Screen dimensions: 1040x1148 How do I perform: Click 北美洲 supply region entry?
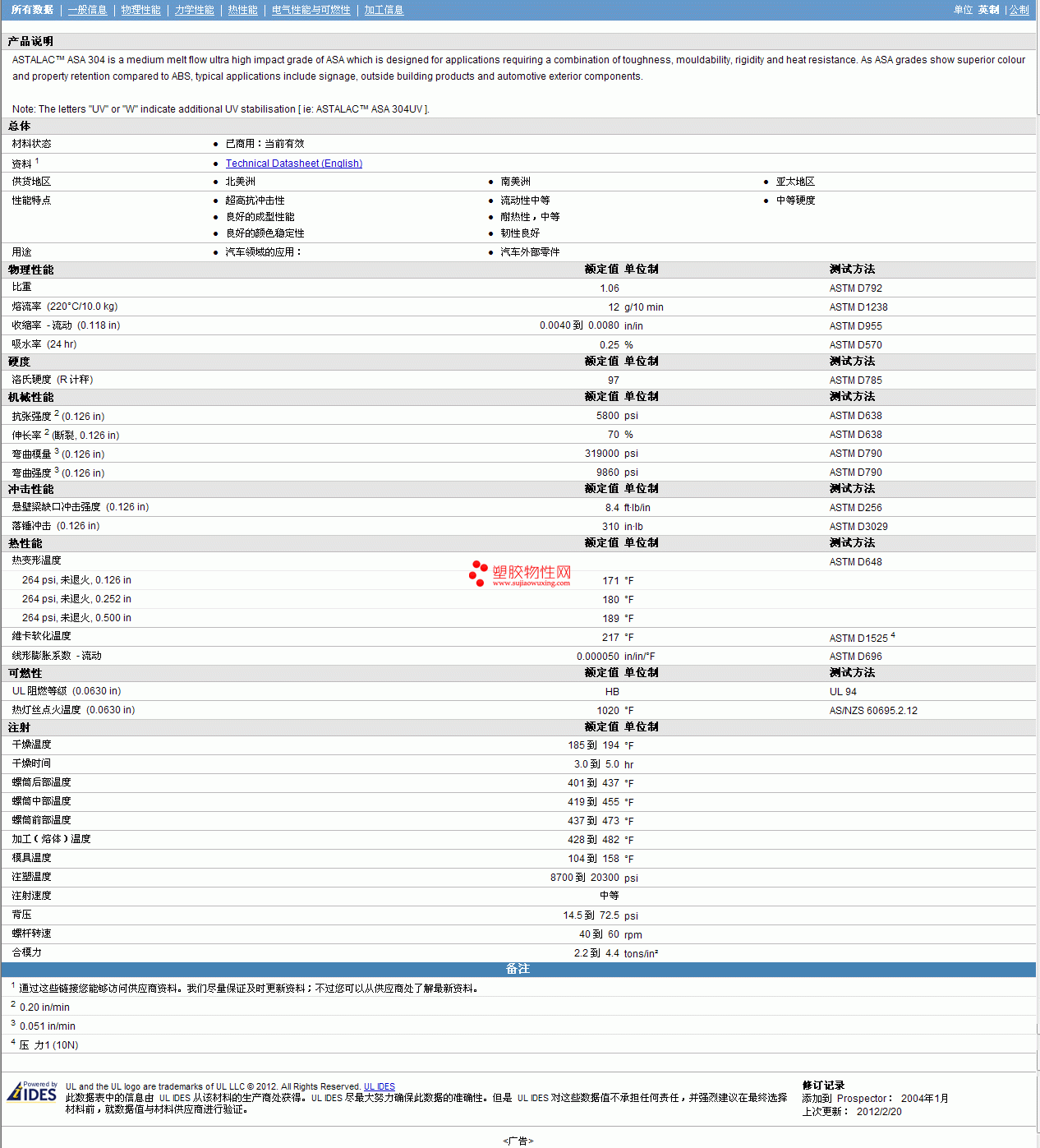[x=241, y=182]
